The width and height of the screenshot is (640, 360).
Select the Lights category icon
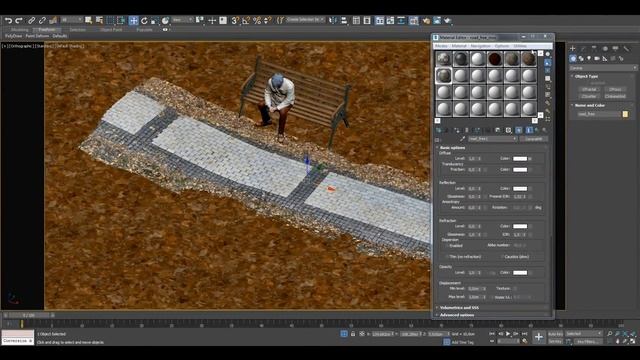coord(589,58)
